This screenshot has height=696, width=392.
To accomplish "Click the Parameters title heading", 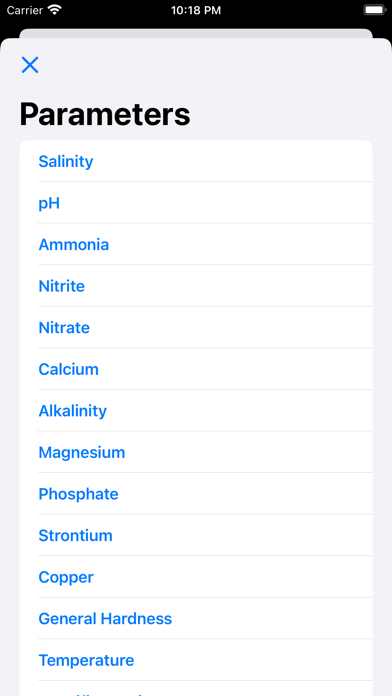I will 105,115.
